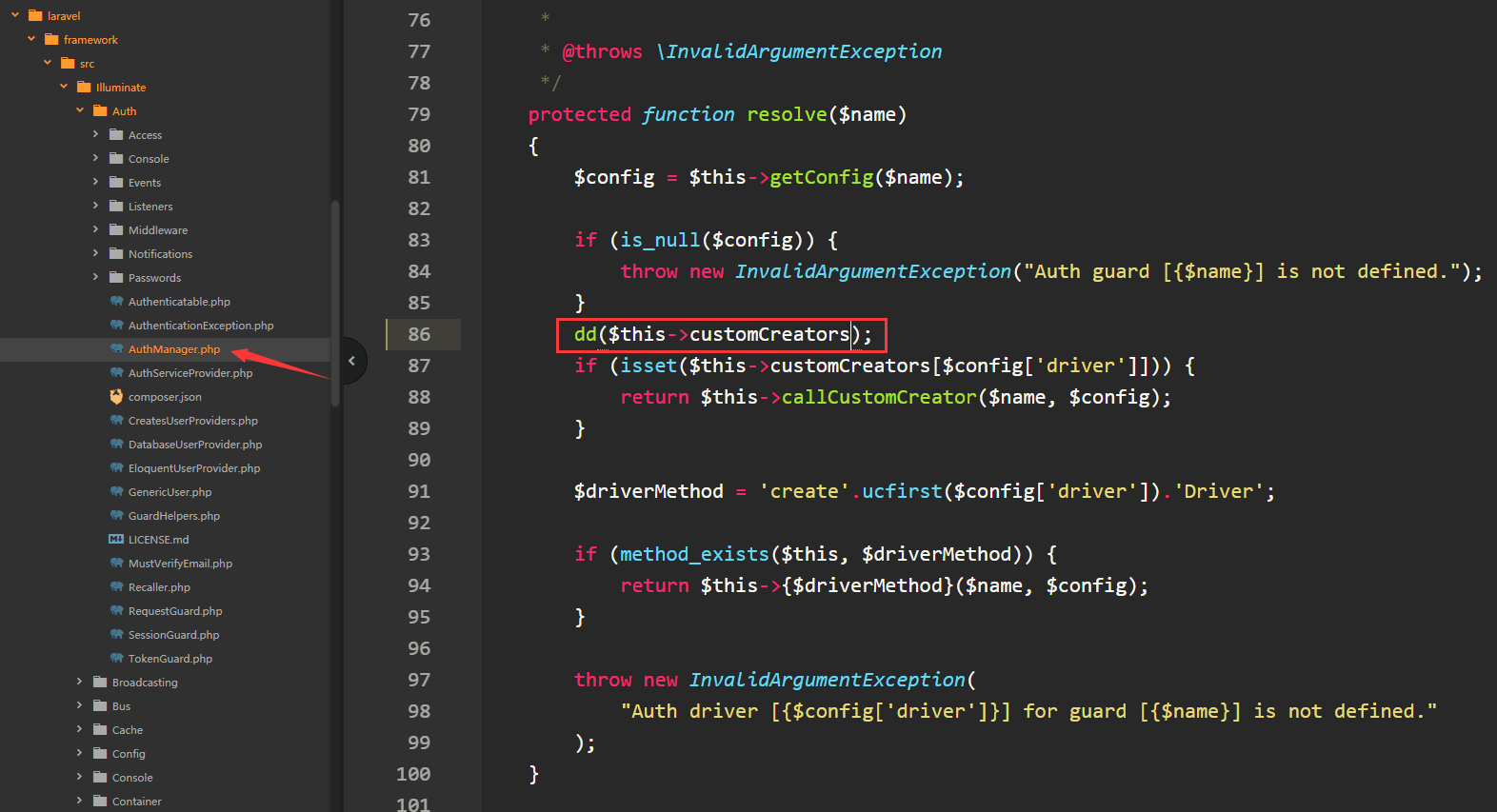The height and width of the screenshot is (812, 1497).
Task: Click the PHP icon of AuthenticationException.php
Action: coord(116,325)
